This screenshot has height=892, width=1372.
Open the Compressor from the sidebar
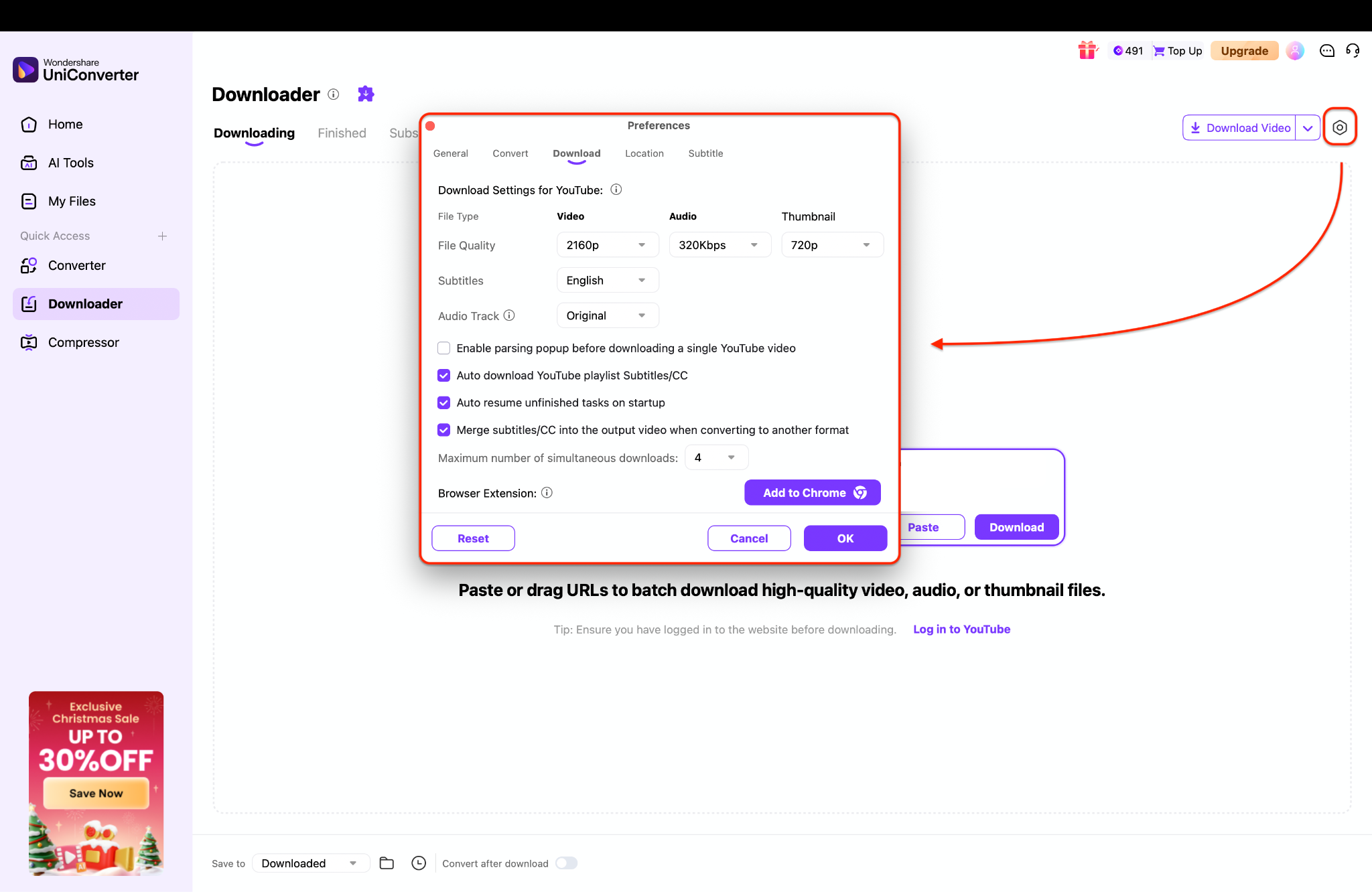click(x=83, y=342)
